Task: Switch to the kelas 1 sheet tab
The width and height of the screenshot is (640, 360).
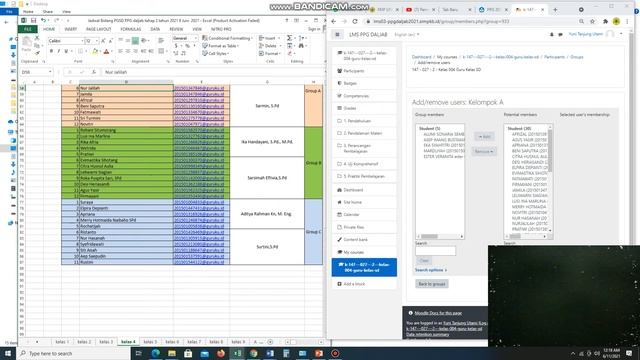Action: pos(62,342)
